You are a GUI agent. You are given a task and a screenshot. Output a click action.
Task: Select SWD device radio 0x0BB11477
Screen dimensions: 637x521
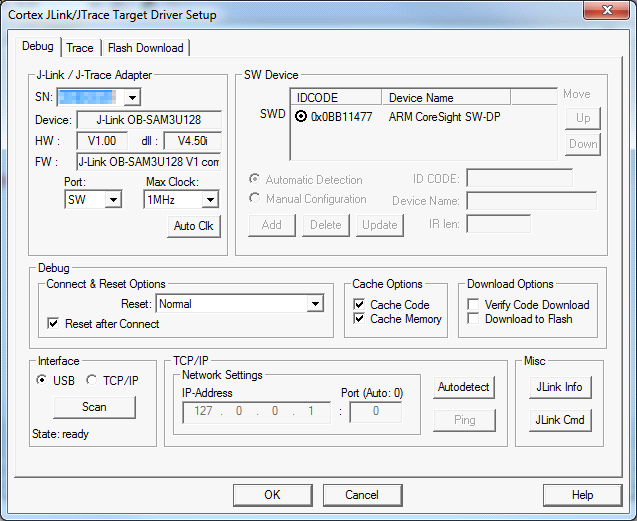301,117
